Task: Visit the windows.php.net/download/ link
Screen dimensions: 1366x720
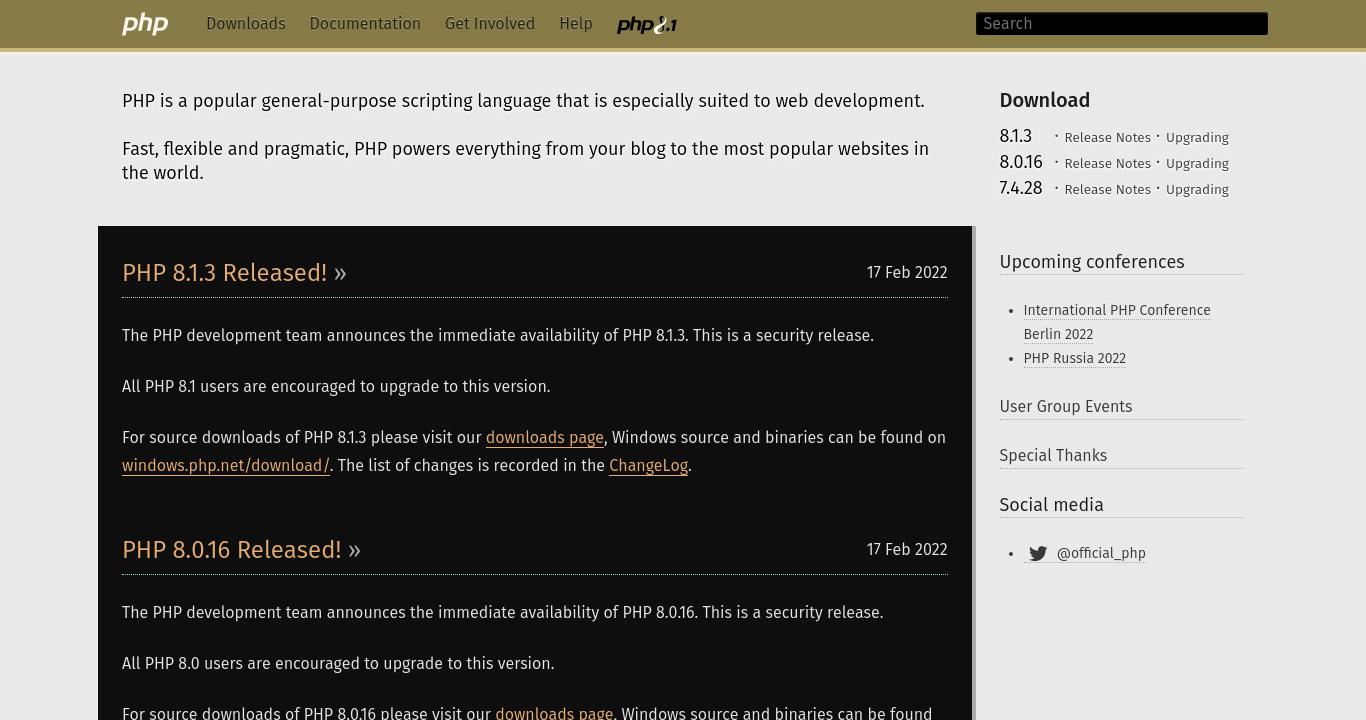Action: click(x=226, y=466)
